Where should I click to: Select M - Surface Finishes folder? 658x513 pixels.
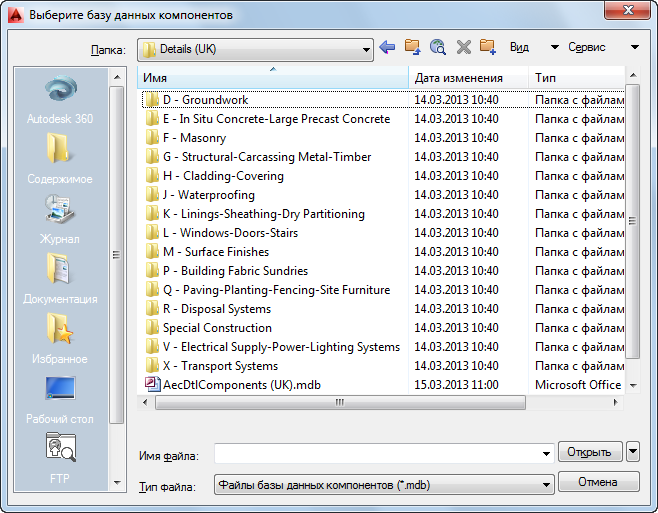[x=216, y=251]
